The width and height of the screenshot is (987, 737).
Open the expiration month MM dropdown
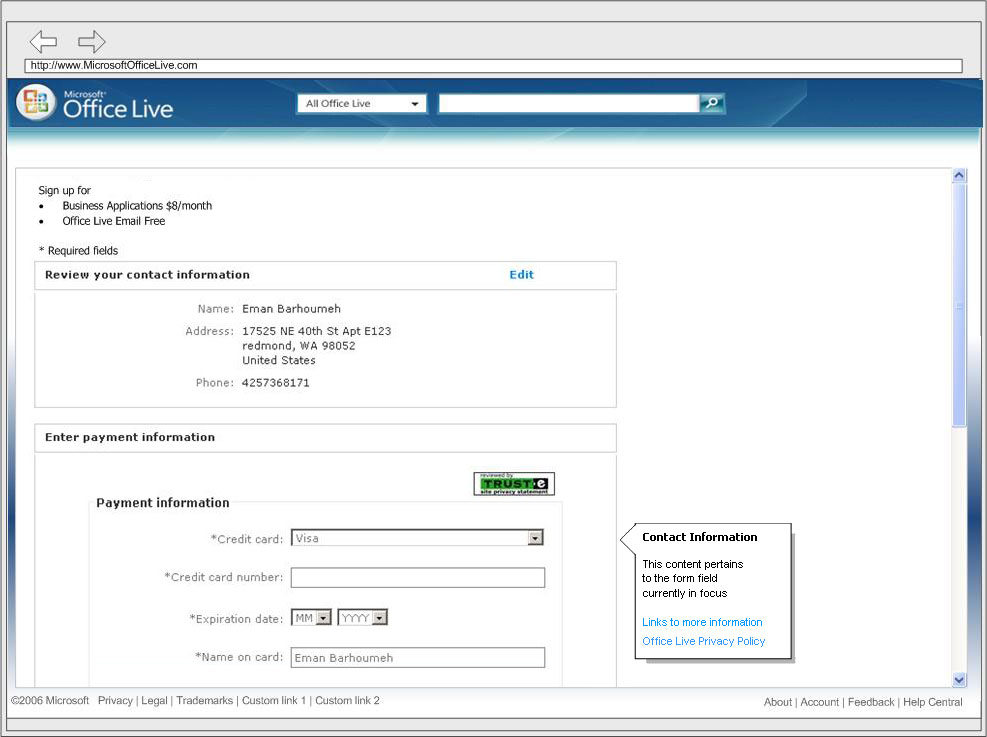(x=311, y=618)
